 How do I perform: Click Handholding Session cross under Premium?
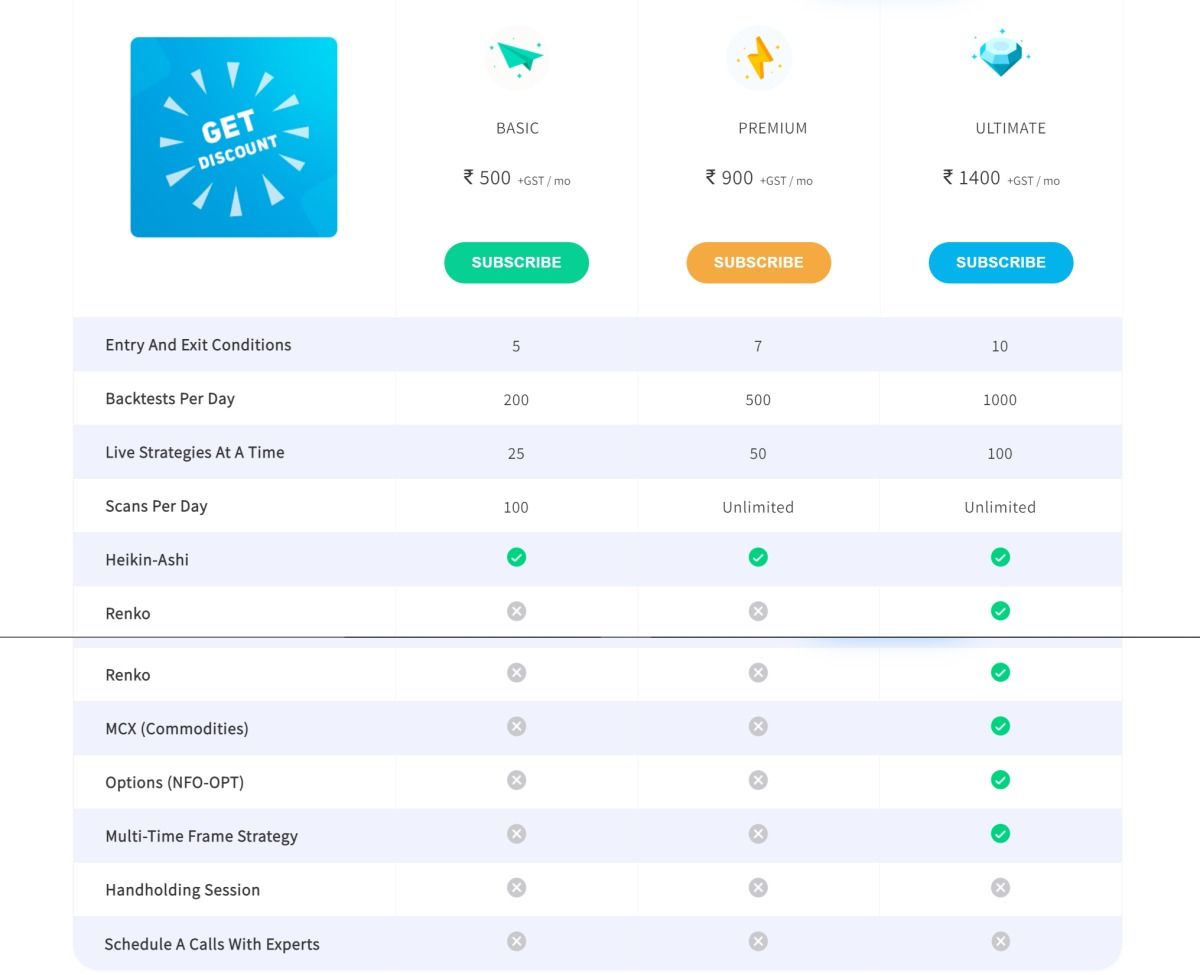point(758,887)
